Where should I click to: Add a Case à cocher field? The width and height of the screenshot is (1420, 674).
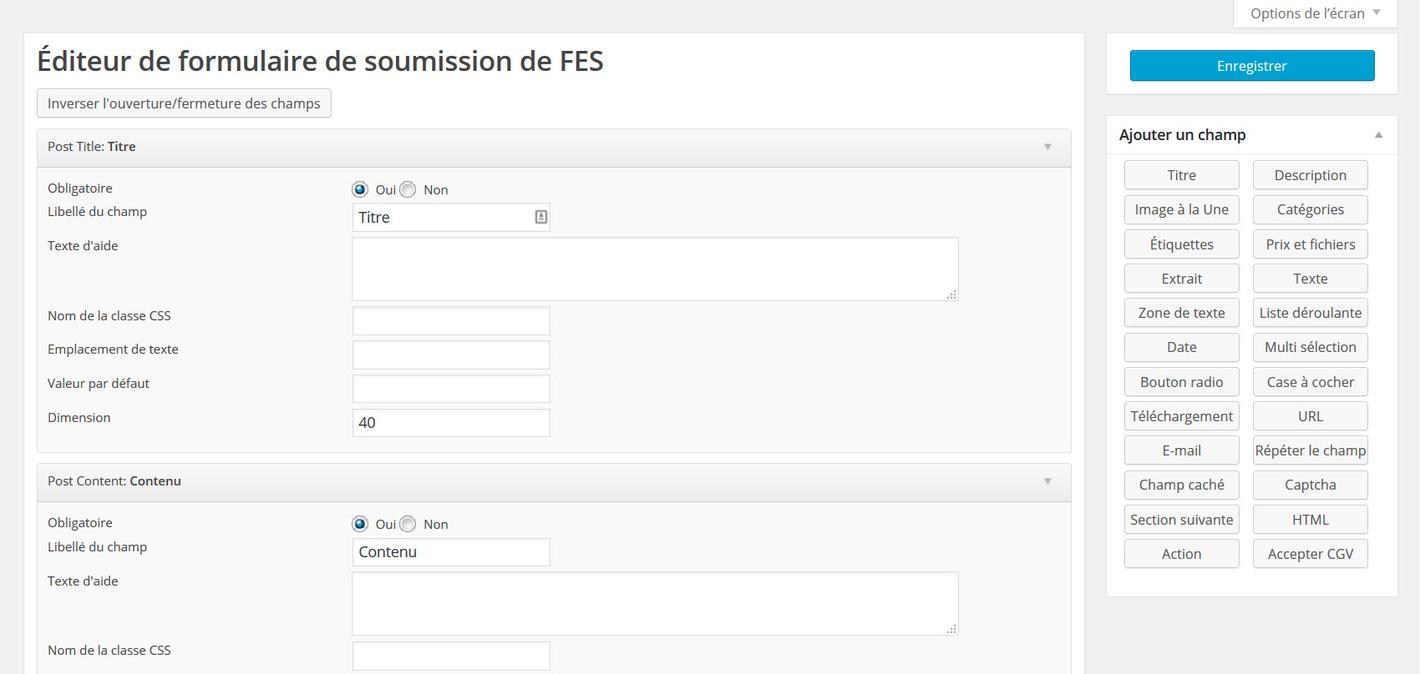click(x=1310, y=382)
